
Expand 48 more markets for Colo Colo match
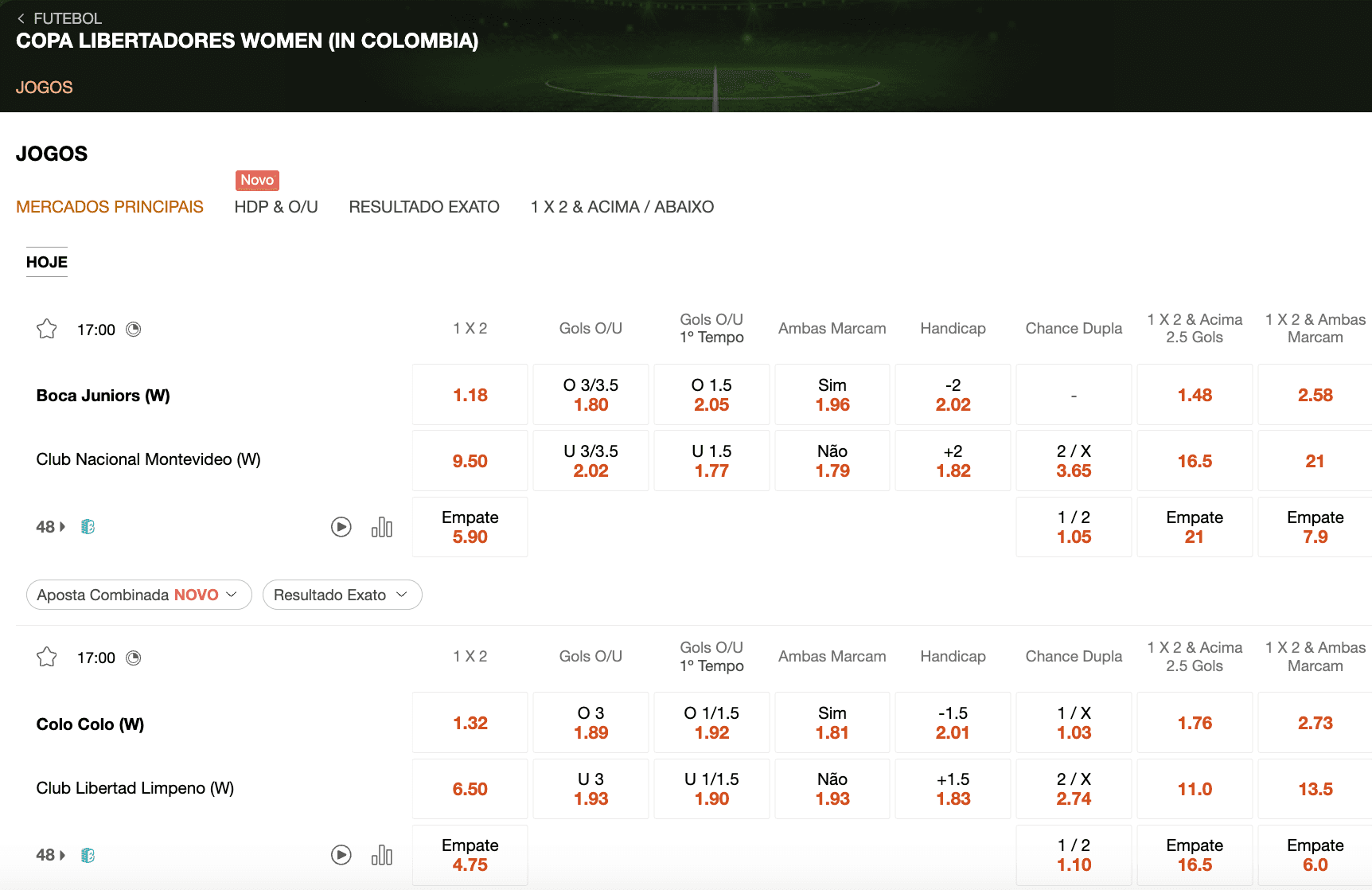coord(51,855)
